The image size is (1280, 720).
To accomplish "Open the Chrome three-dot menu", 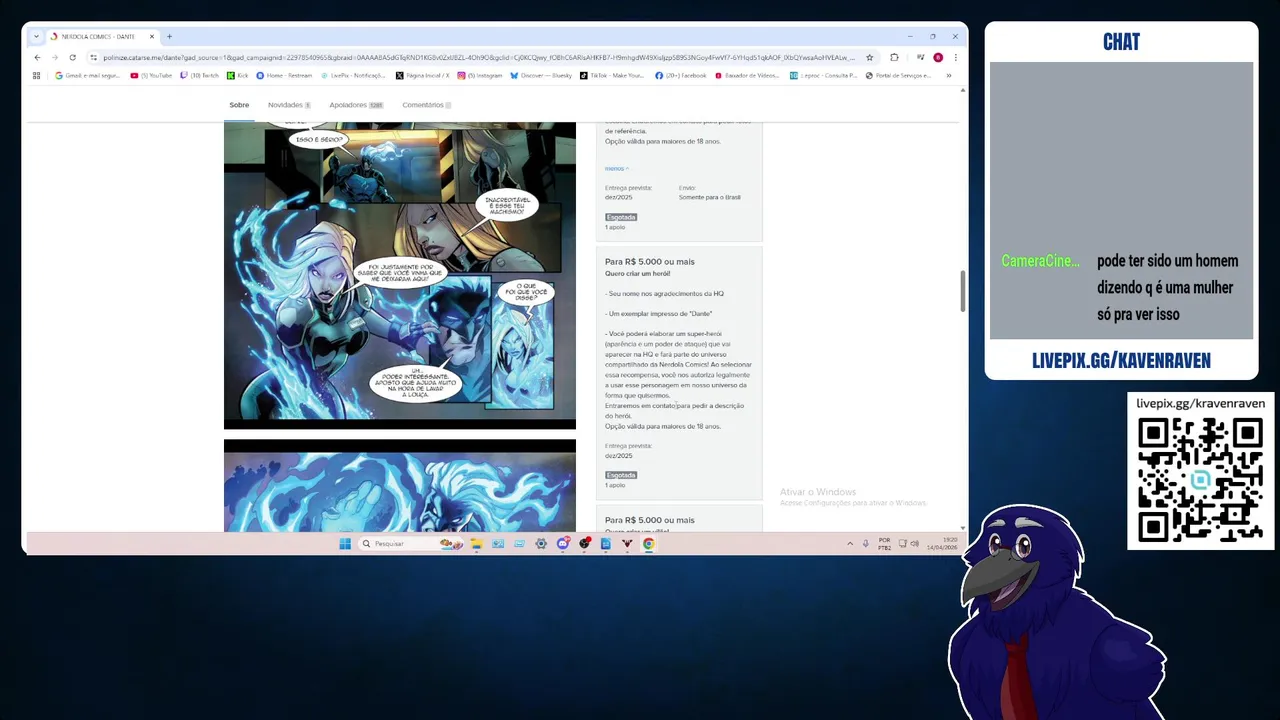I will coord(954,57).
